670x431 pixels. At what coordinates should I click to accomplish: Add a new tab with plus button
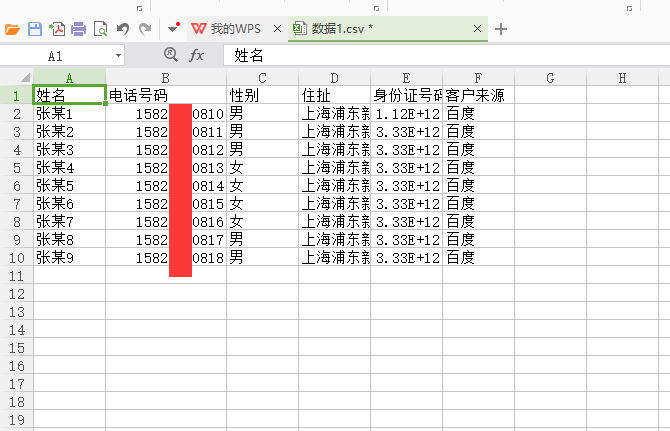pos(501,29)
